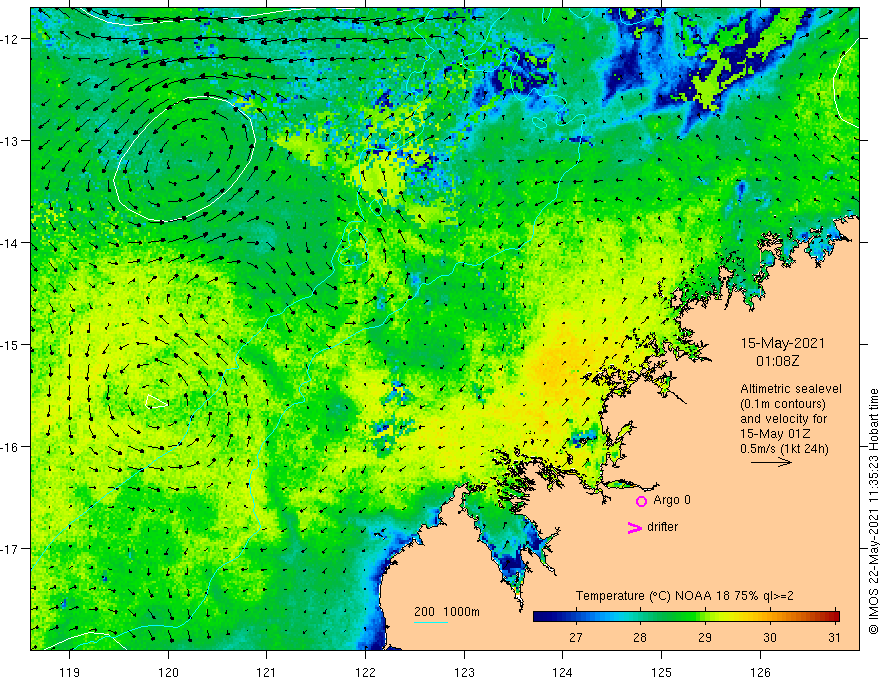Click the cyan 200 1000m depth contour line sample
Image resolution: width=880 pixels, height=680 pixels.
pos(430,622)
